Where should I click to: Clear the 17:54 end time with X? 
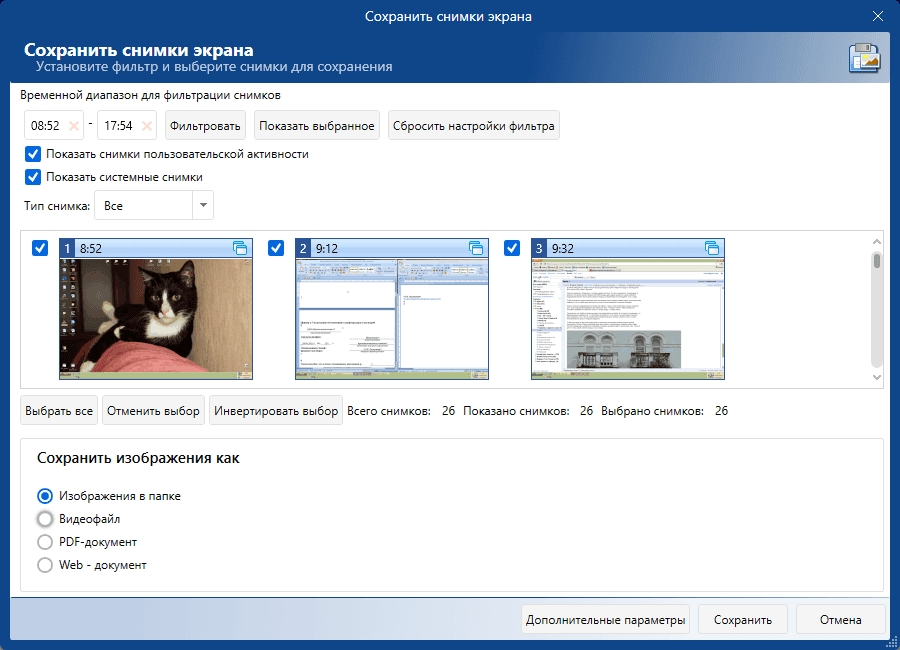[x=147, y=126]
